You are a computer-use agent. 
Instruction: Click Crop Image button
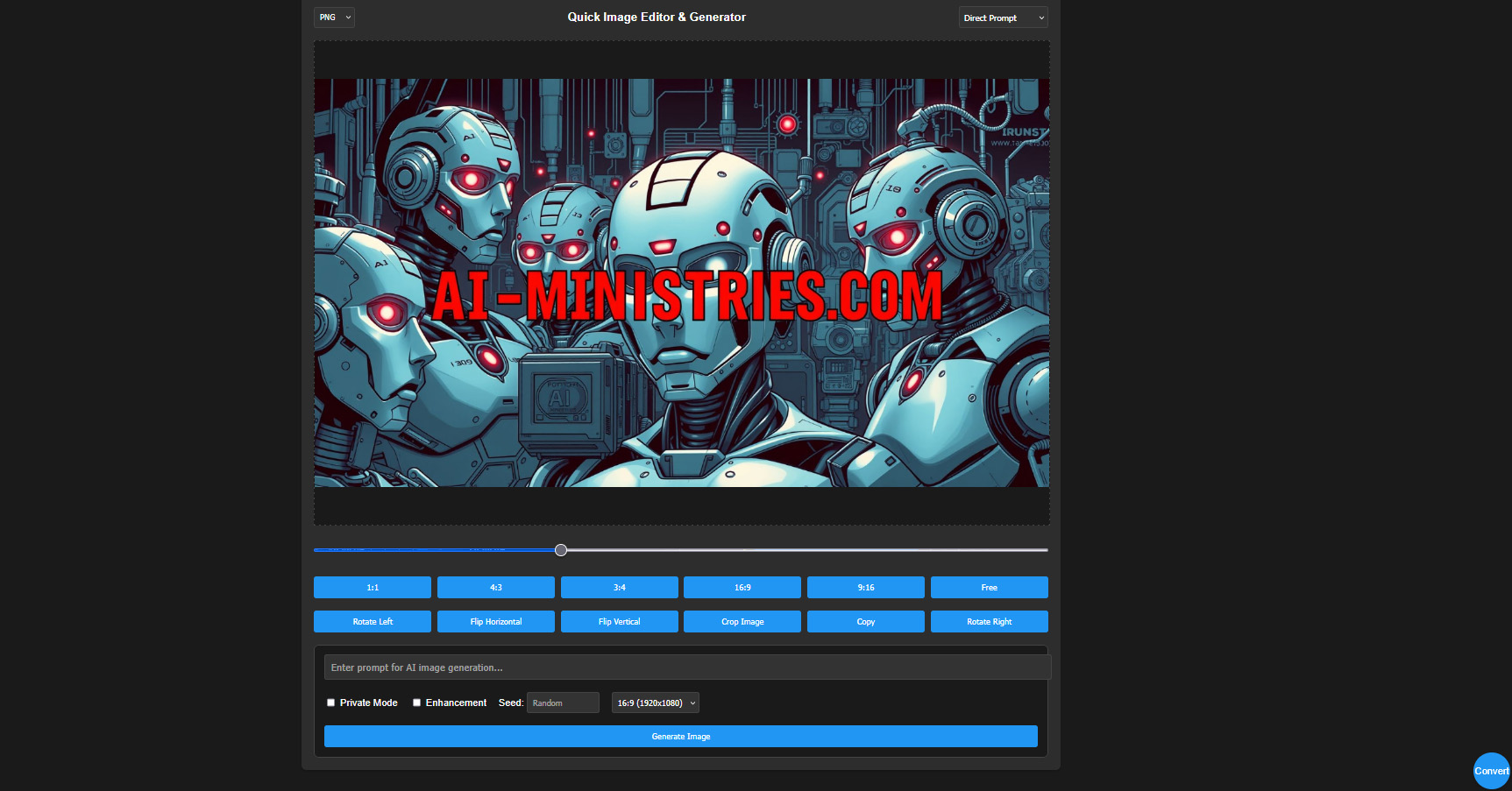(742, 621)
